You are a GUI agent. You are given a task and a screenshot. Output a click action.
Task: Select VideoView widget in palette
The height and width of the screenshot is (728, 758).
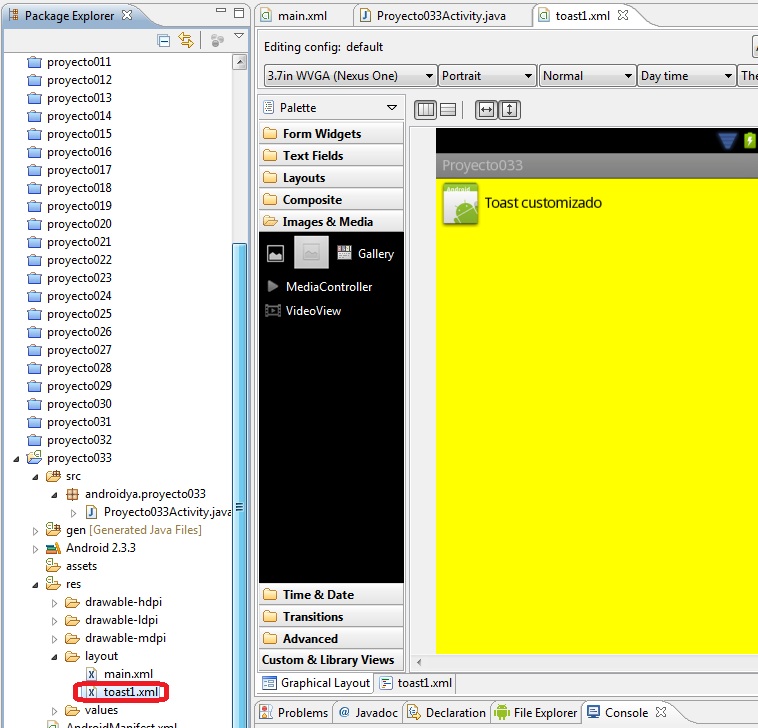(x=304, y=311)
